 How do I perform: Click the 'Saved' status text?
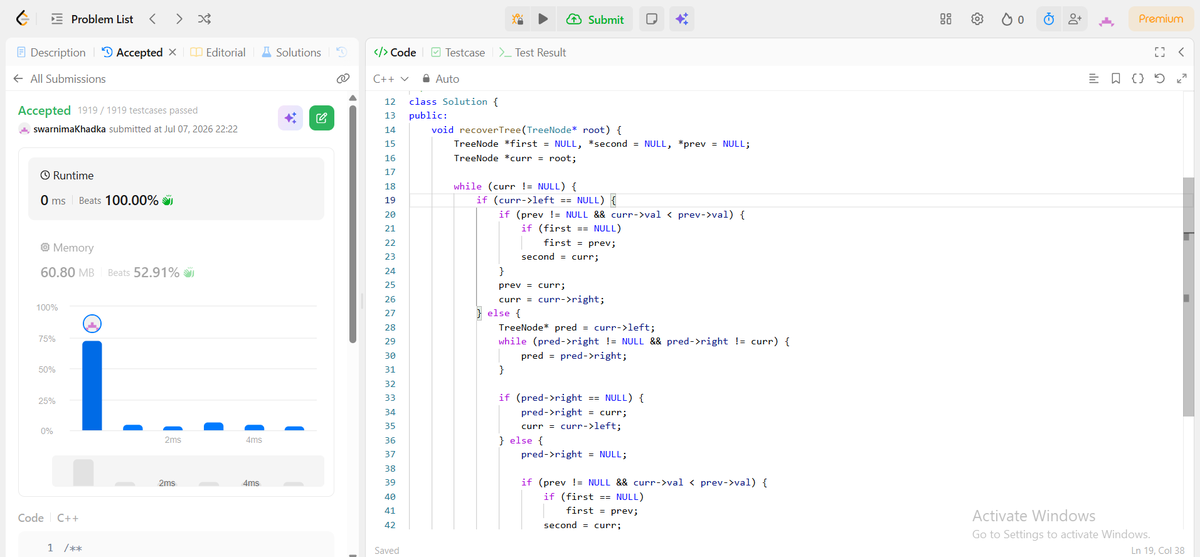(387, 550)
